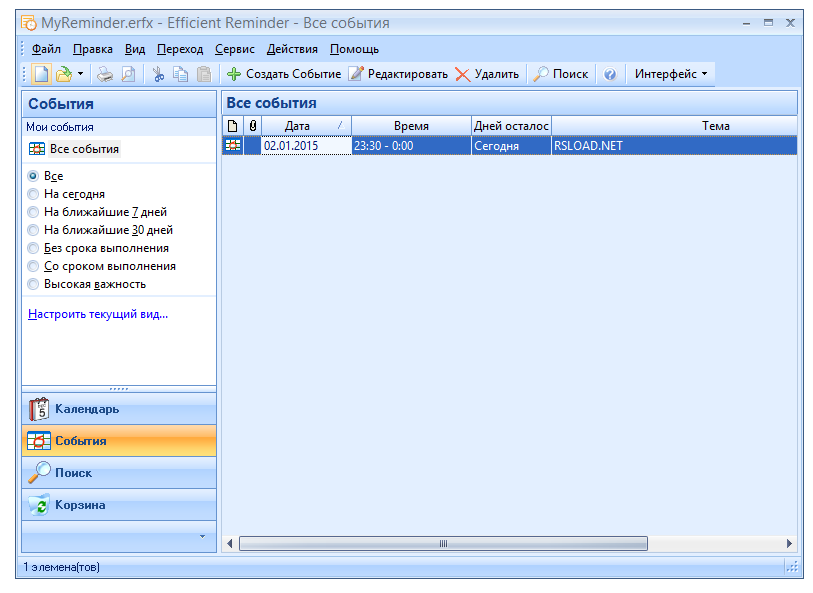Click the sidebar splitter grip dots
This screenshot has width=813, height=593.
[x=119, y=389]
